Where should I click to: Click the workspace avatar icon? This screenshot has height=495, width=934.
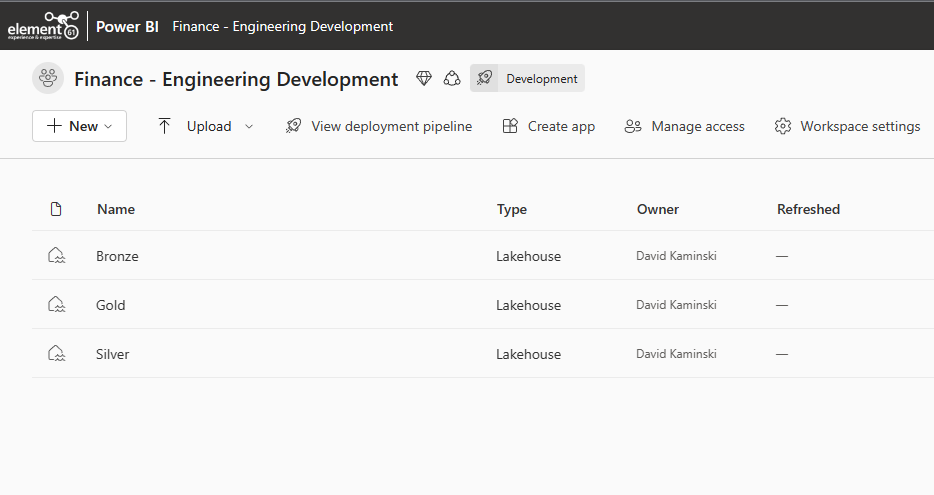click(x=48, y=78)
